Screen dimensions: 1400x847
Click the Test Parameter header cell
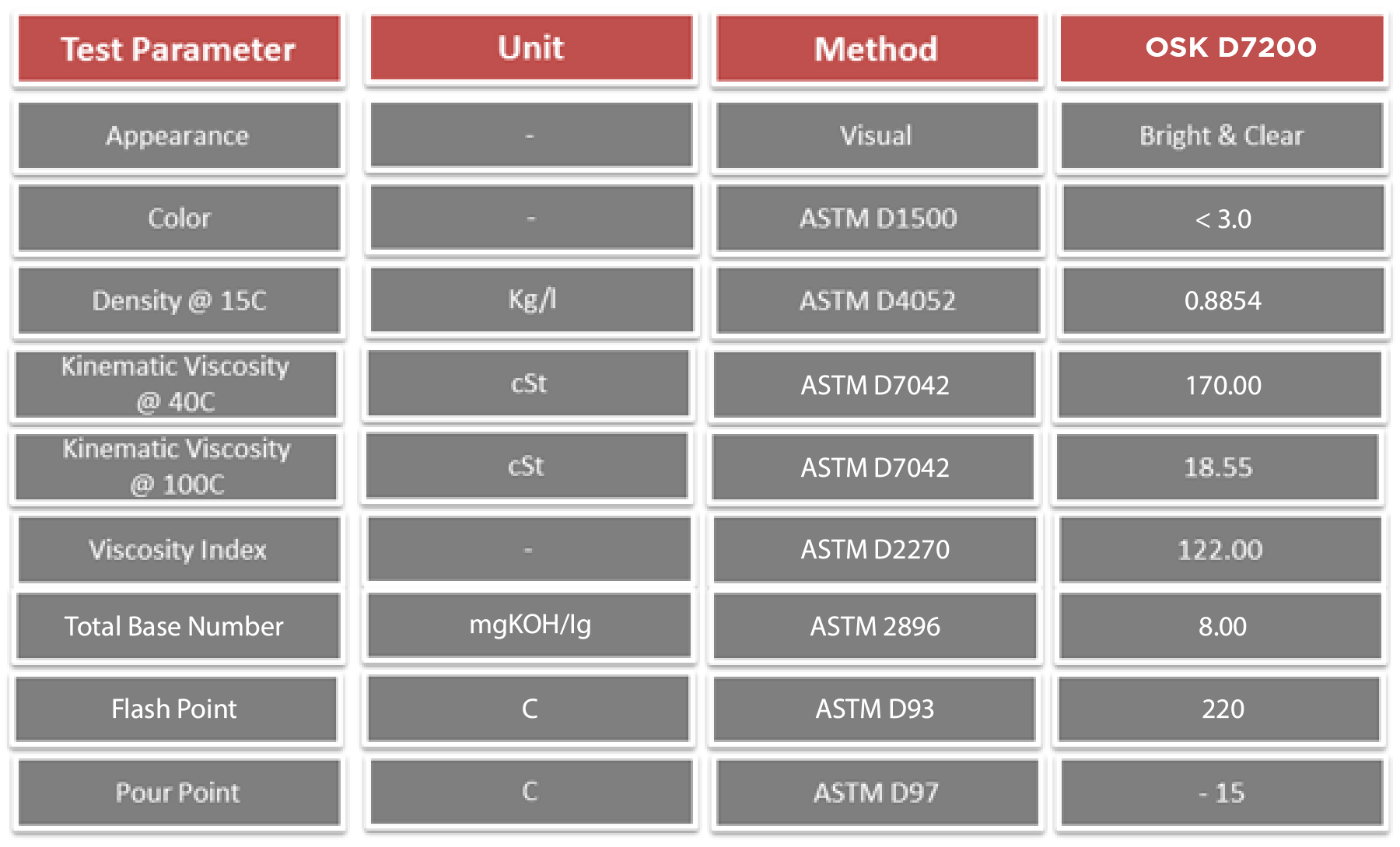178,49
